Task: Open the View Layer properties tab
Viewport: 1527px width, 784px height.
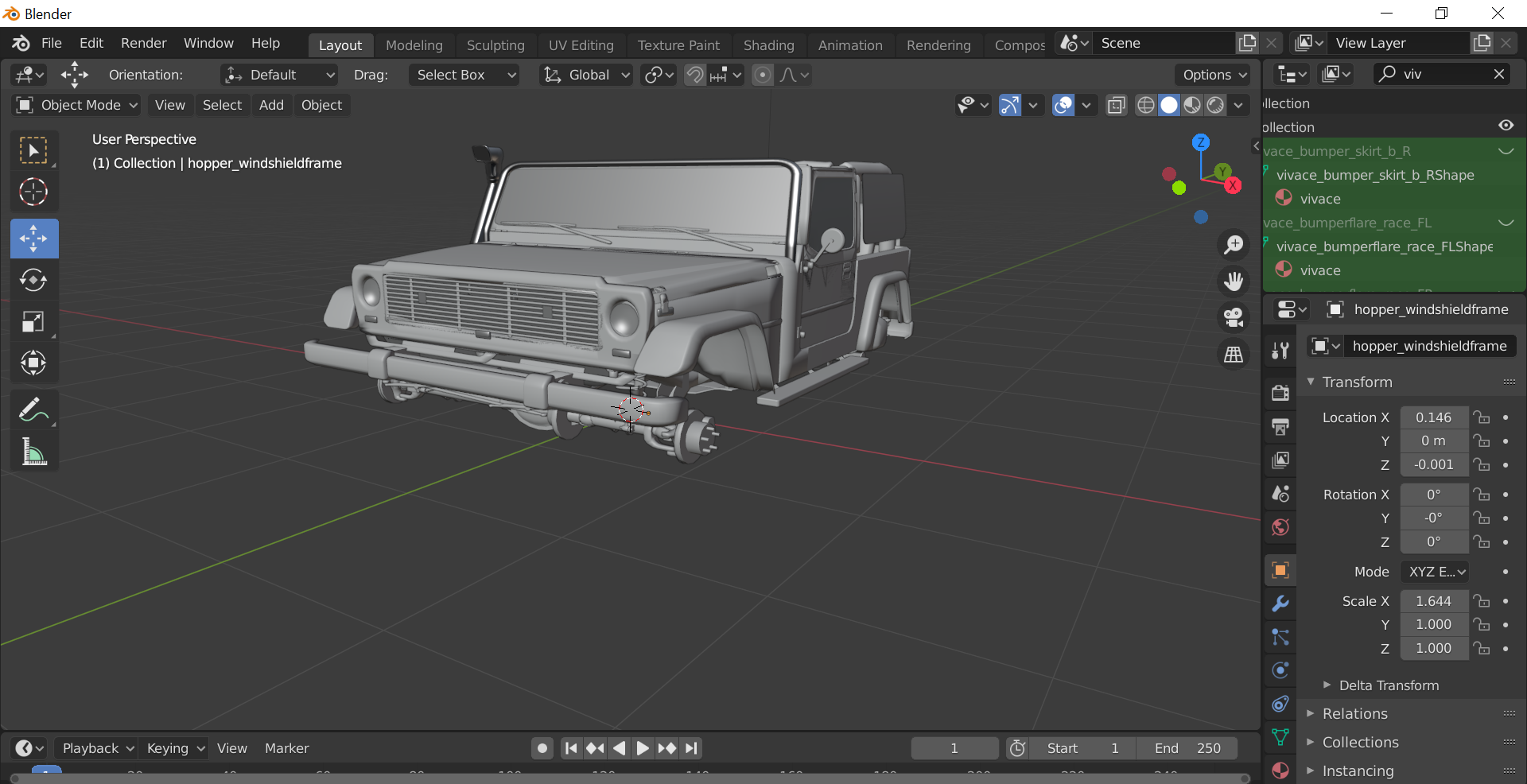Action: click(x=1280, y=460)
